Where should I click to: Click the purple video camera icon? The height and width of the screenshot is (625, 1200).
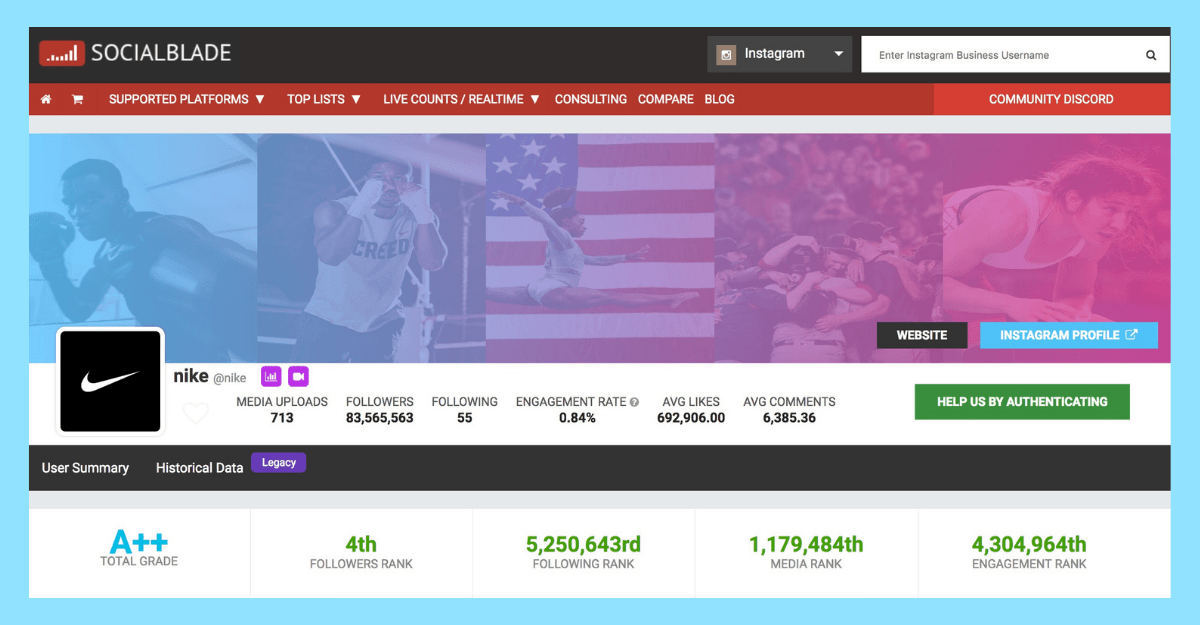298,376
